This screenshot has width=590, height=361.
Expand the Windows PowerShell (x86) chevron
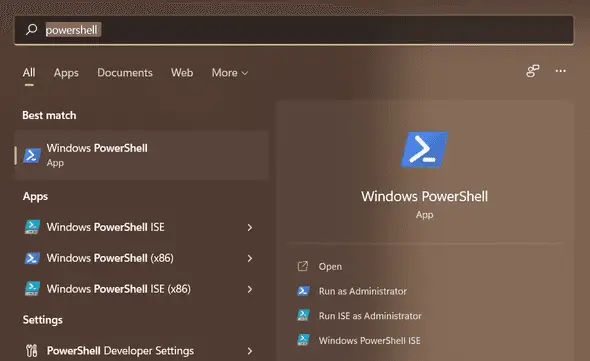coord(250,258)
